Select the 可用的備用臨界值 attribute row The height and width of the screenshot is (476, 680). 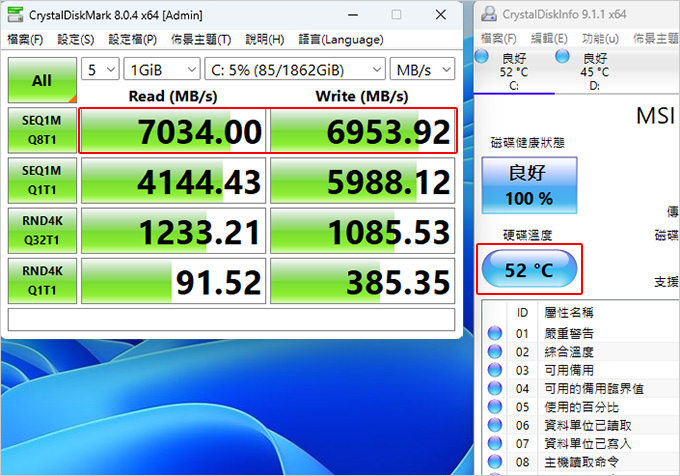pyautogui.click(x=581, y=388)
